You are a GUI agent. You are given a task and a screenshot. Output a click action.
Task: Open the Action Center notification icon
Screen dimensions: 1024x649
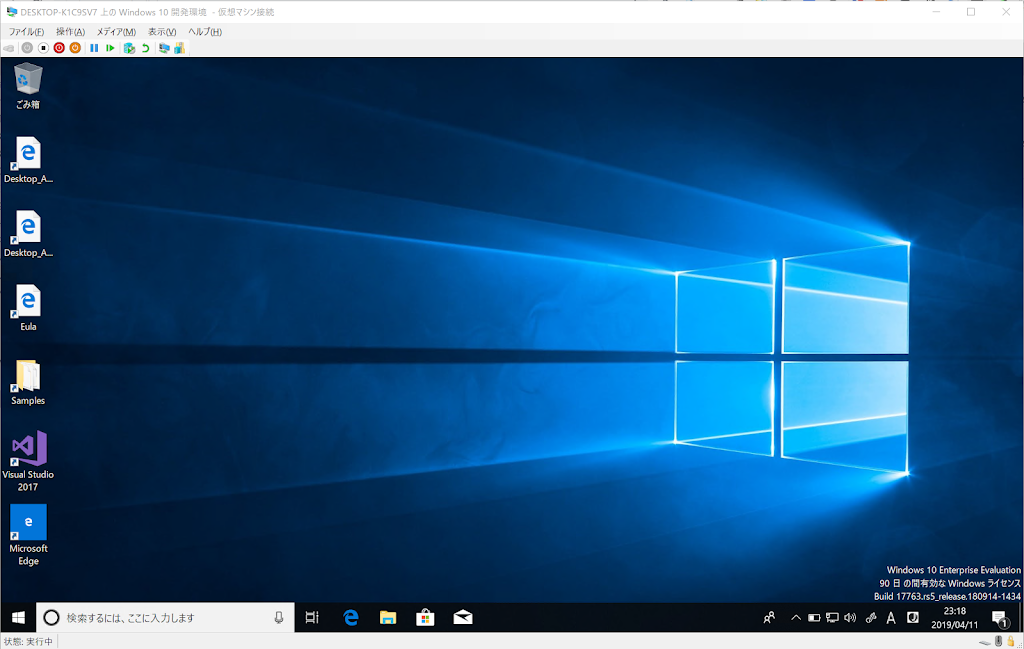[x=999, y=618]
